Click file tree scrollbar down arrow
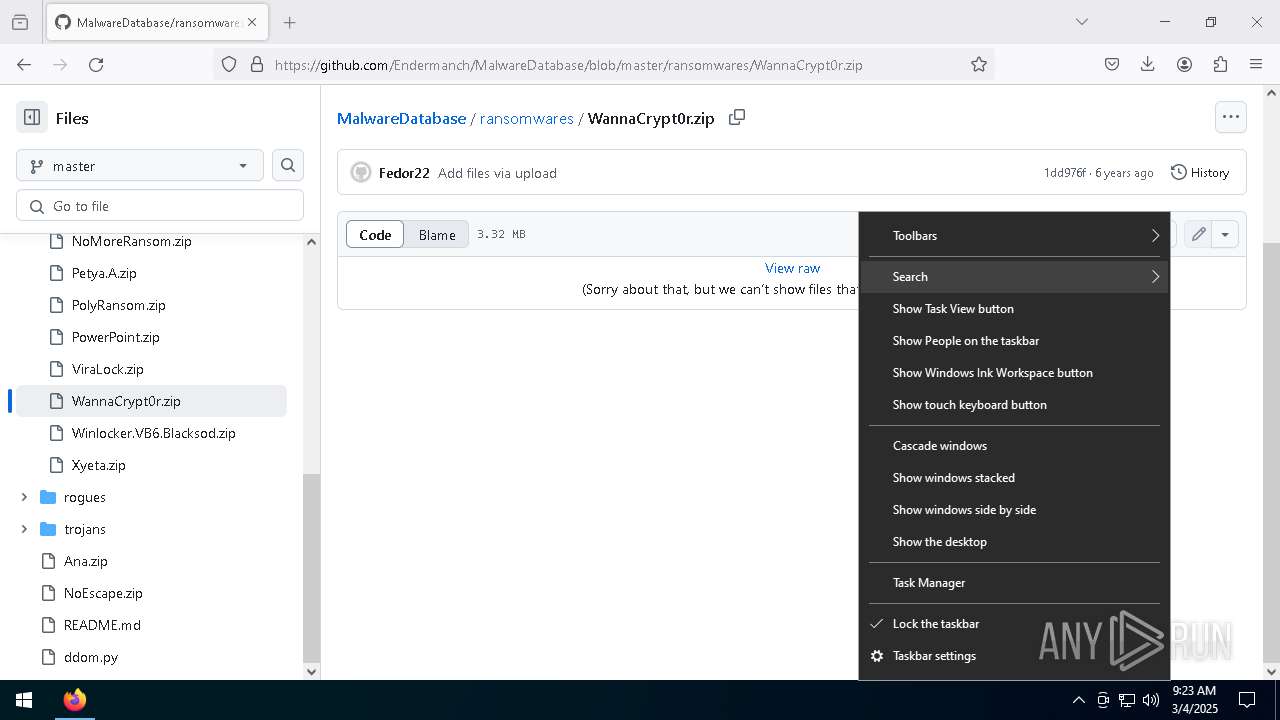Image resolution: width=1280 pixels, height=720 pixels. point(311,672)
